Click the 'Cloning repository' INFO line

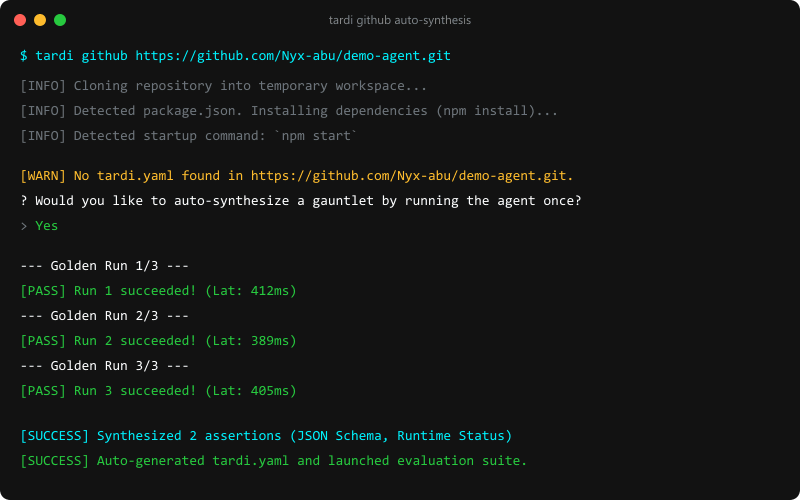[x=223, y=86]
